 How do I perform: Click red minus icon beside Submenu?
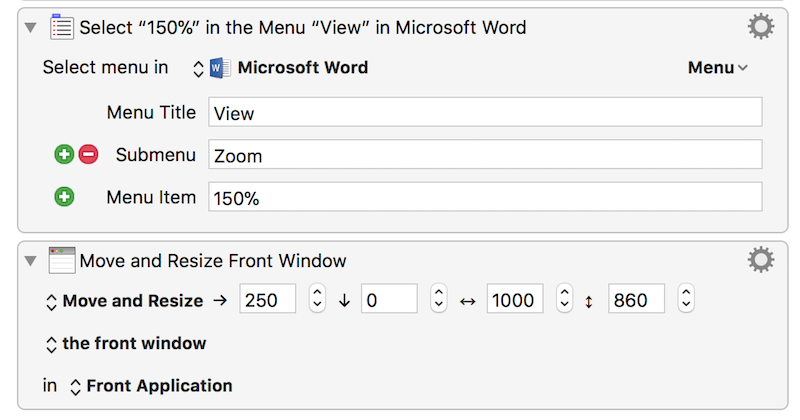[88, 154]
